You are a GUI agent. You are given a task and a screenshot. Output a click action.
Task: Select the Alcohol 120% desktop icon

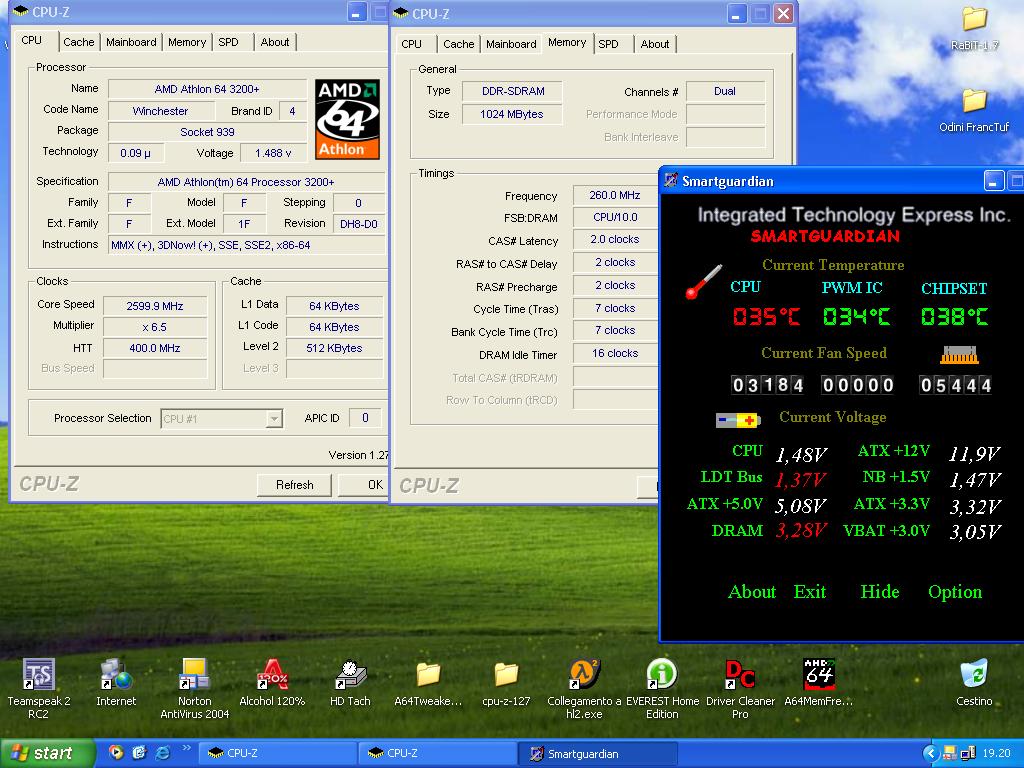pyautogui.click(x=272, y=675)
